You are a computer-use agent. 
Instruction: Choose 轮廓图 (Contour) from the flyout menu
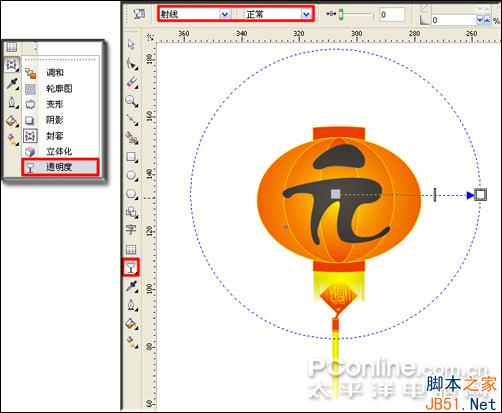[x=61, y=89]
